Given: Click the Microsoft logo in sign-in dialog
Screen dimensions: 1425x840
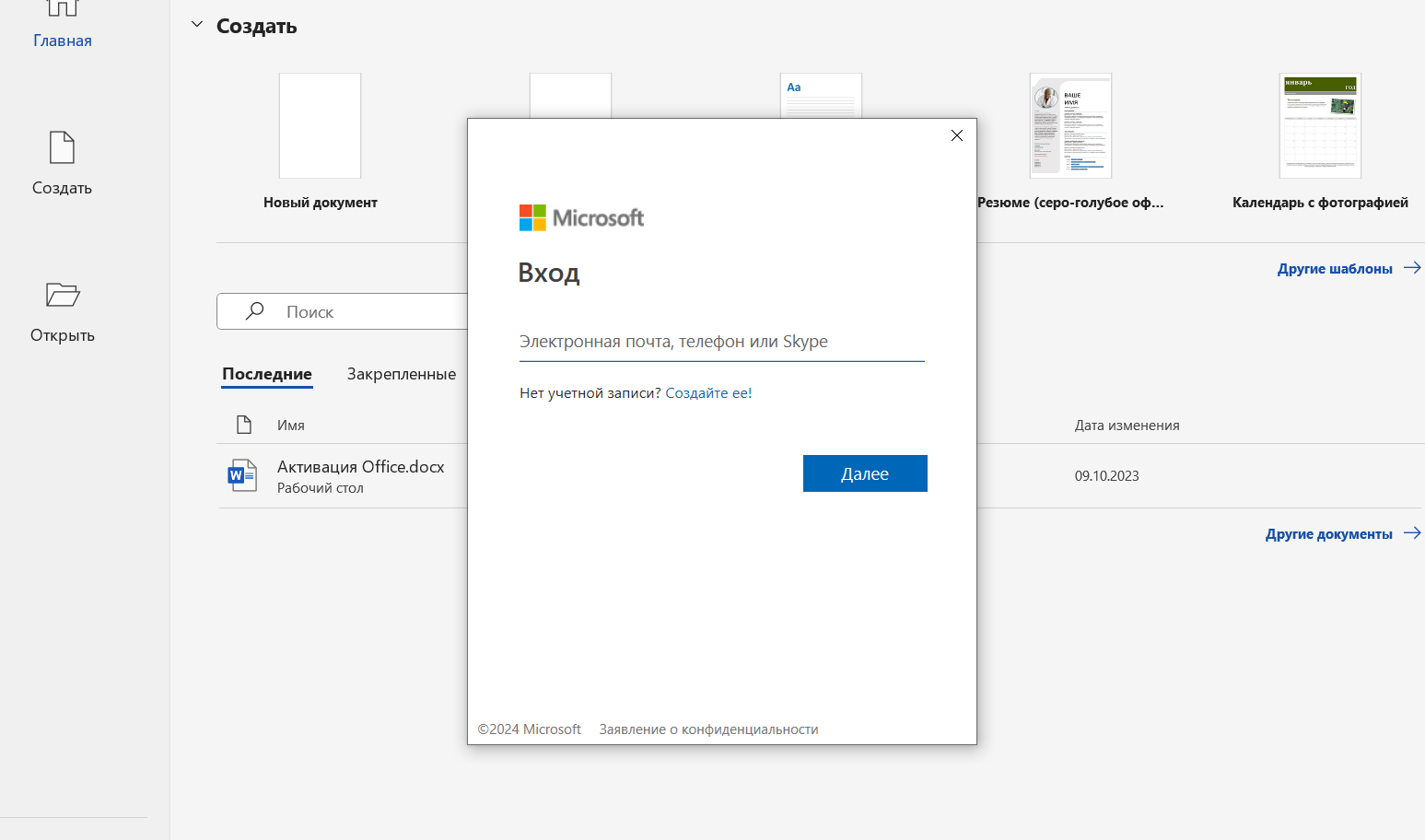Looking at the screenshot, I should coord(581,217).
